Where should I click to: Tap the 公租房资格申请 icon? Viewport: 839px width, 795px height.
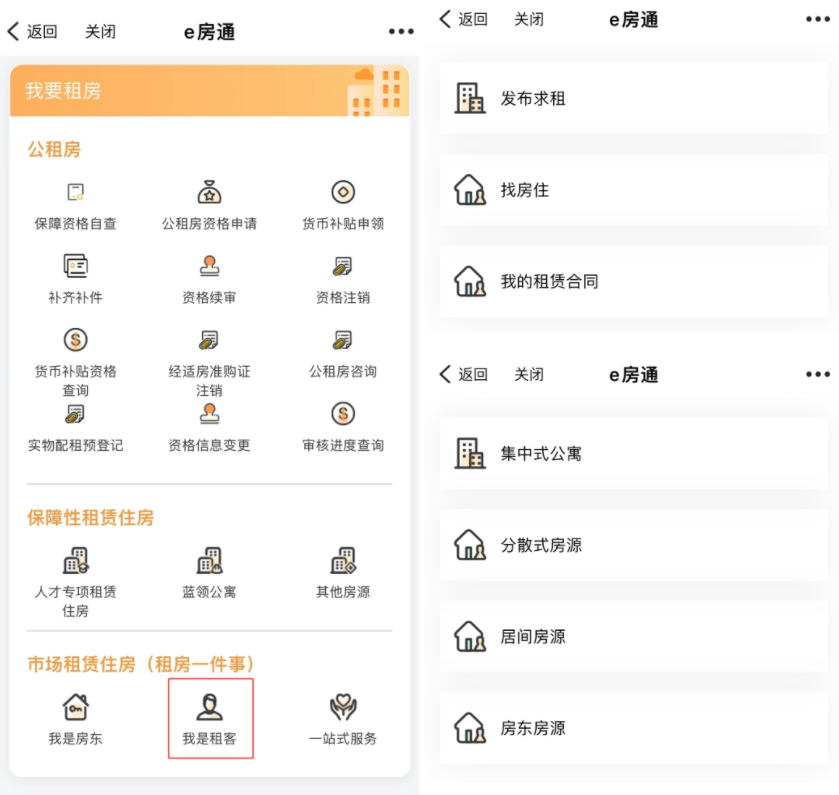[209, 192]
